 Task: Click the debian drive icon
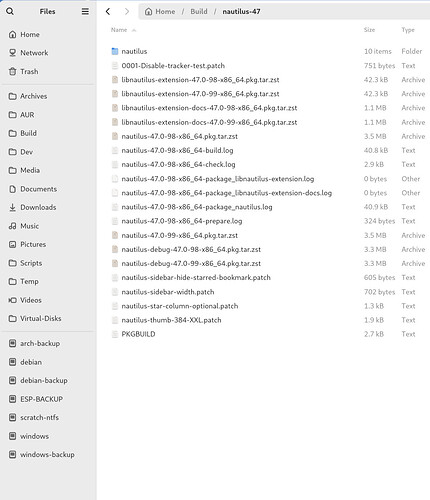[12, 362]
